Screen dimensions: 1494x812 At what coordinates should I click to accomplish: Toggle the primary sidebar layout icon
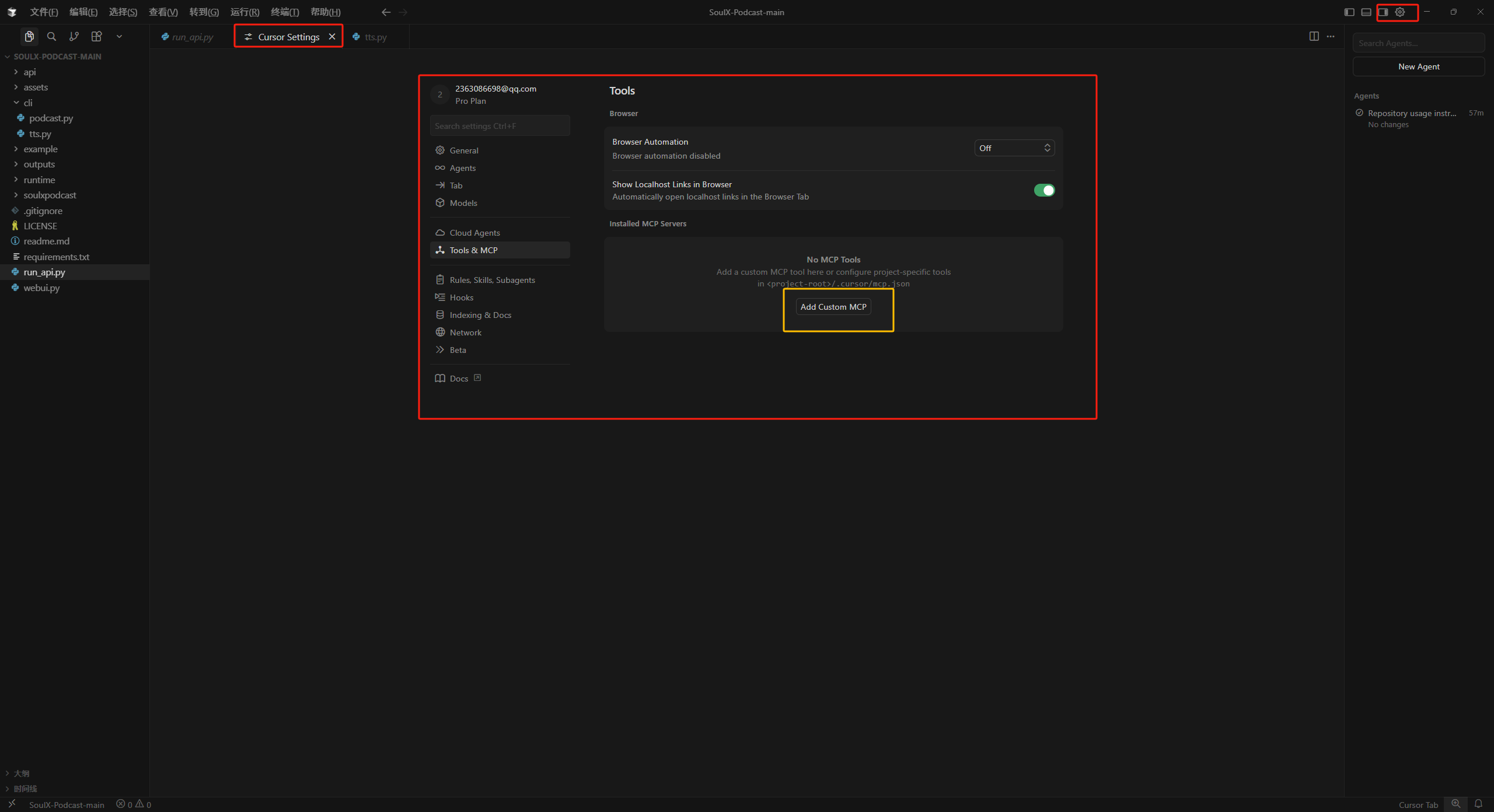(x=1349, y=12)
